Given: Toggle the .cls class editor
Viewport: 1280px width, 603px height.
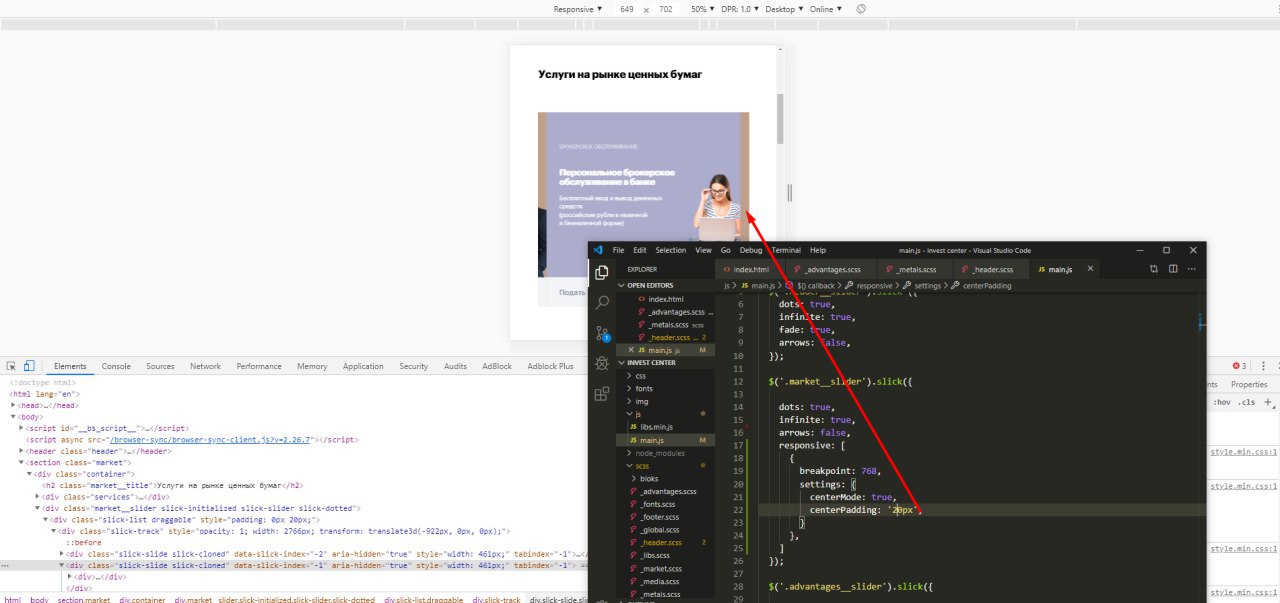Looking at the screenshot, I should point(1247,402).
